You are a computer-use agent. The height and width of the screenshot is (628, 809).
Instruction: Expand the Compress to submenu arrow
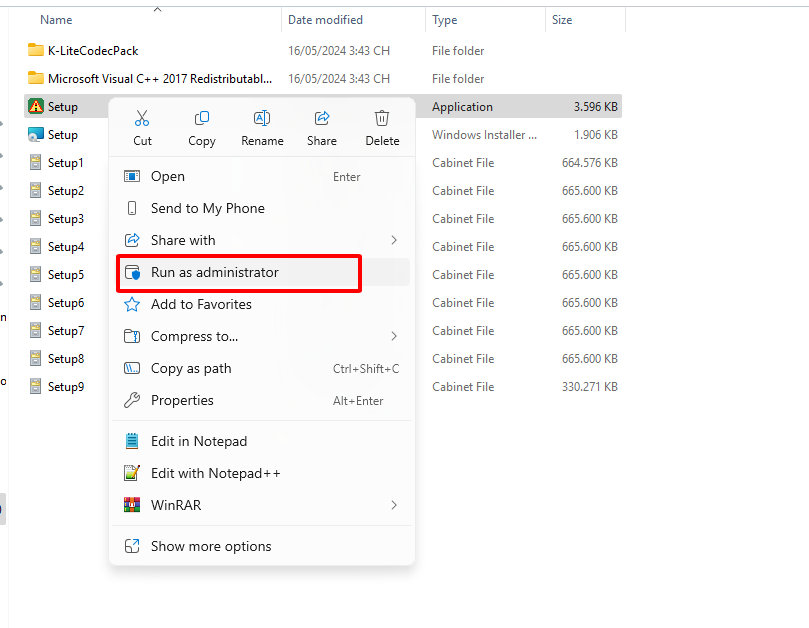click(394, 336)
